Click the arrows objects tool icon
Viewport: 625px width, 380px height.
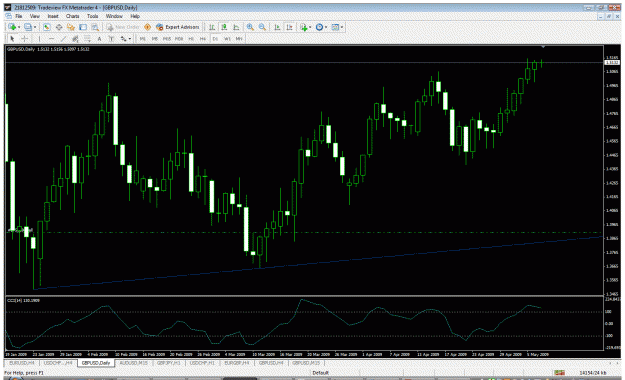coord(124,39)
